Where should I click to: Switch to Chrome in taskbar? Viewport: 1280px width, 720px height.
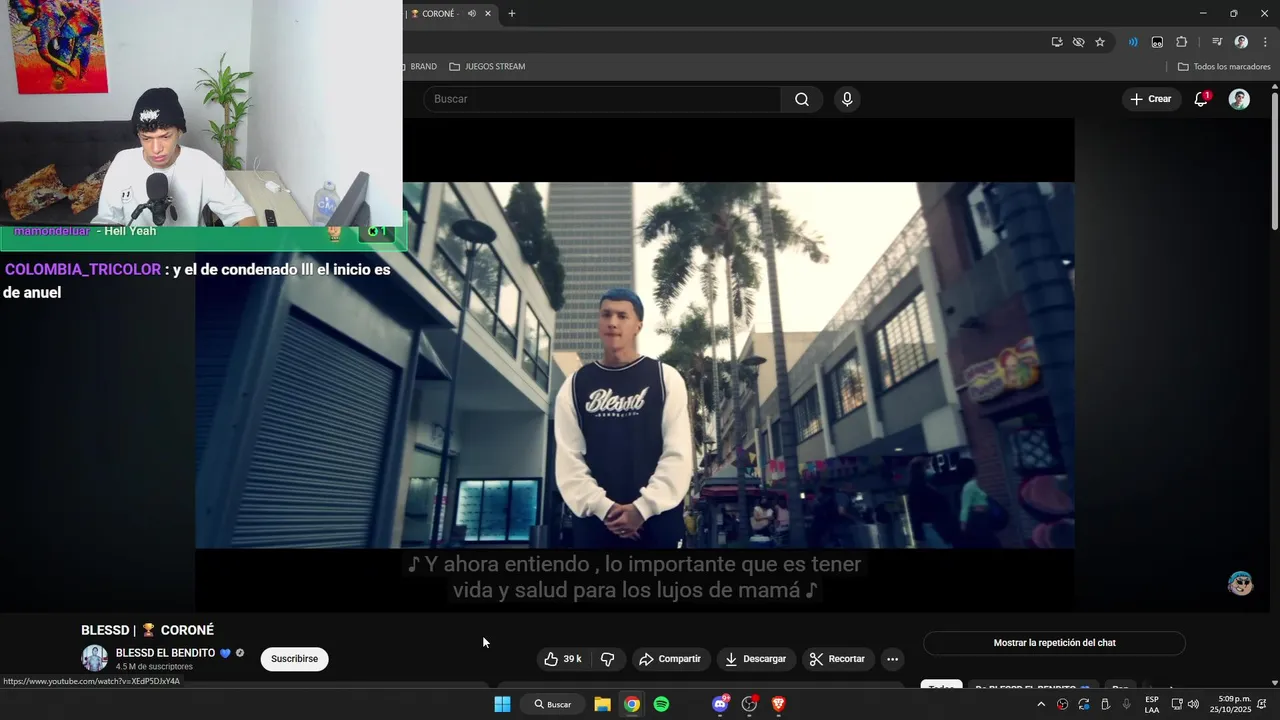(632, 704)
